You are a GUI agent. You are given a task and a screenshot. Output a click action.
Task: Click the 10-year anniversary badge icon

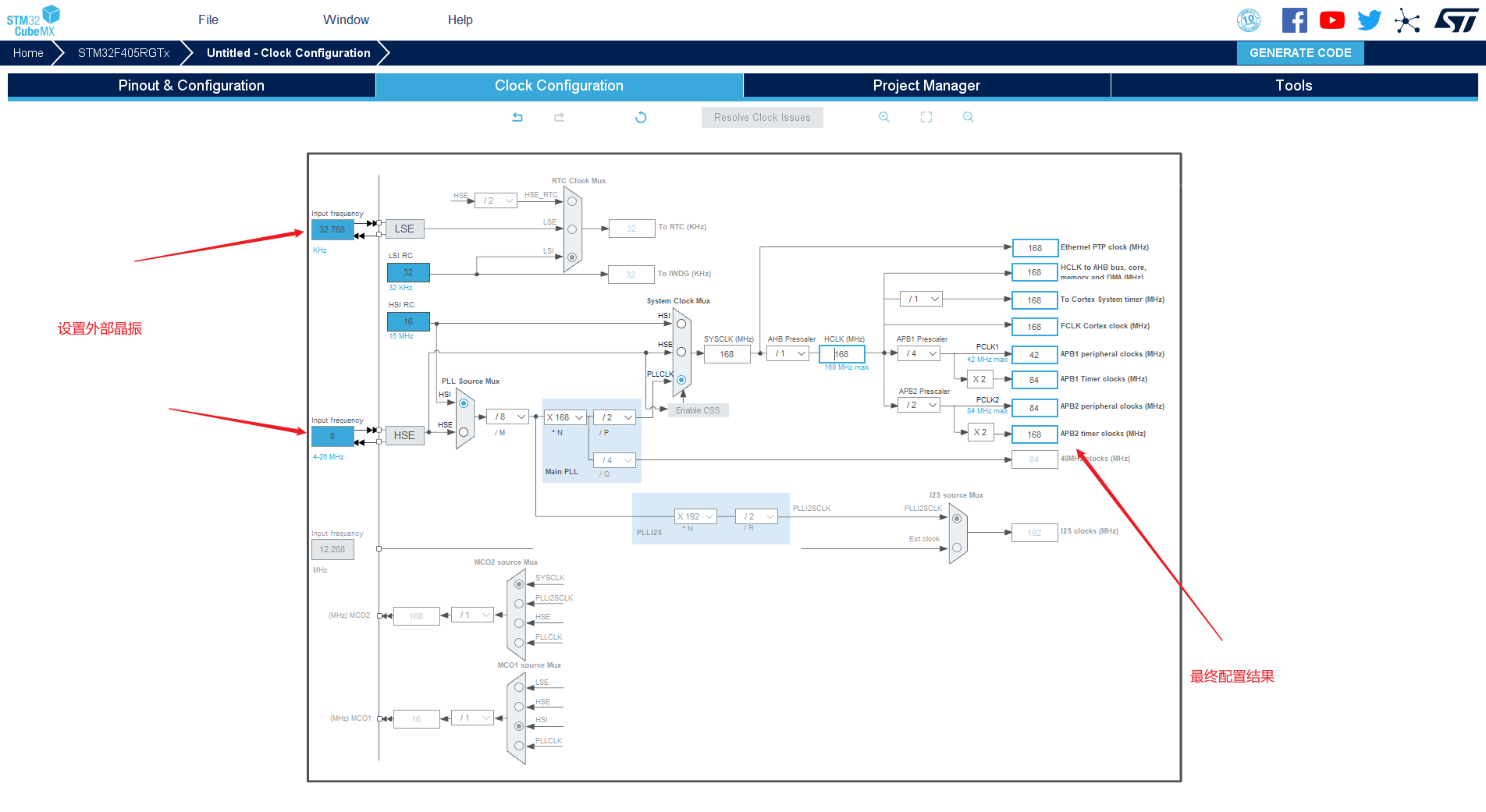pos(1249,20)
